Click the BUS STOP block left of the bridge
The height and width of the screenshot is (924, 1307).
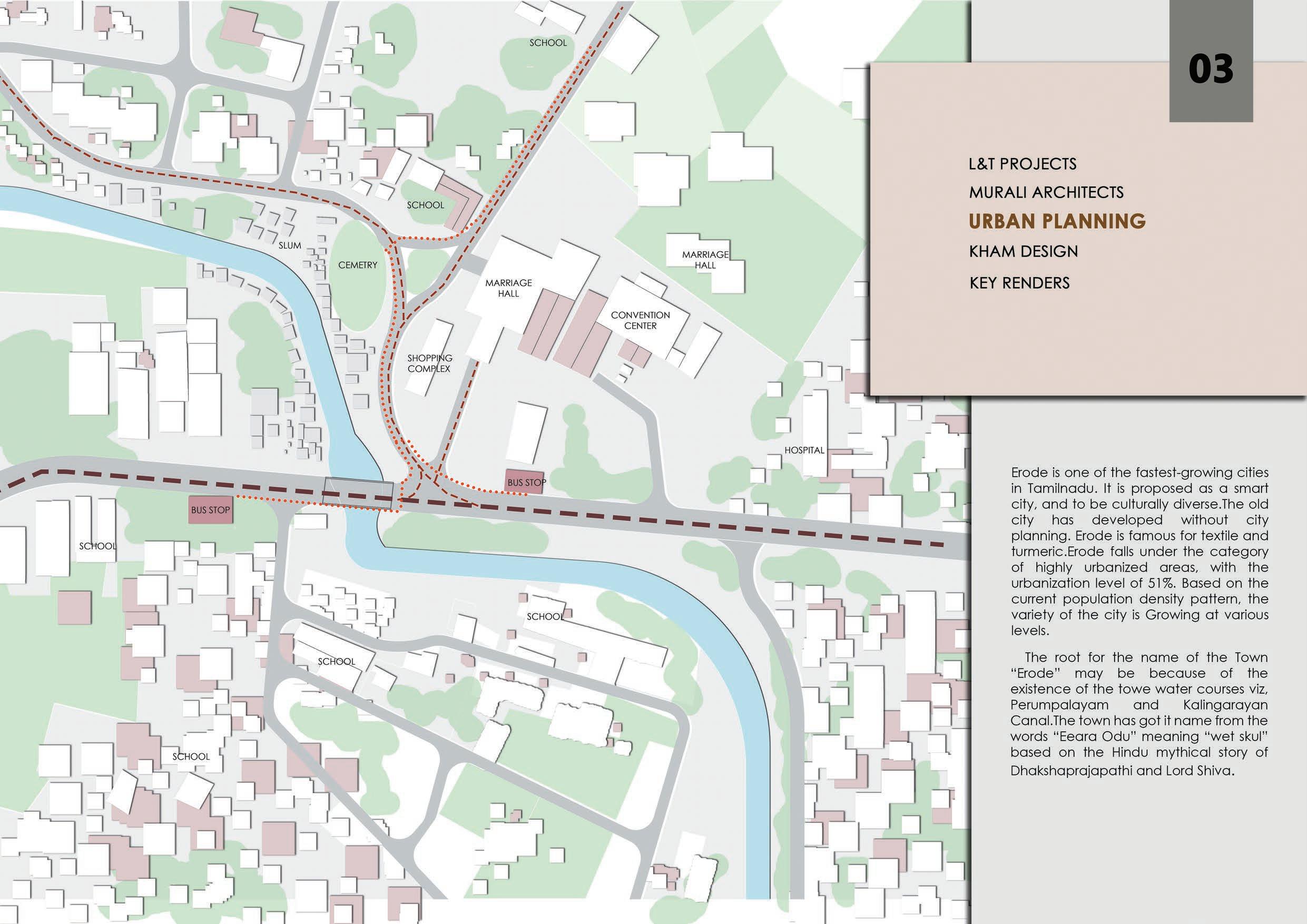[210, 509]
